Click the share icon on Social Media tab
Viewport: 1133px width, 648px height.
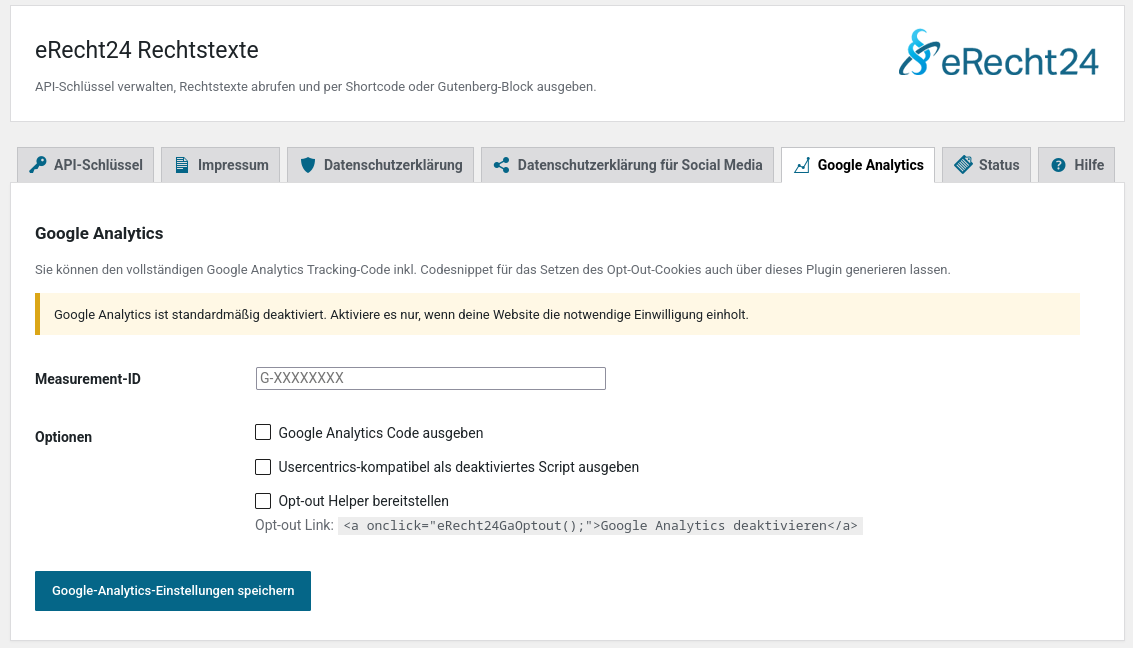pos(501,165)
